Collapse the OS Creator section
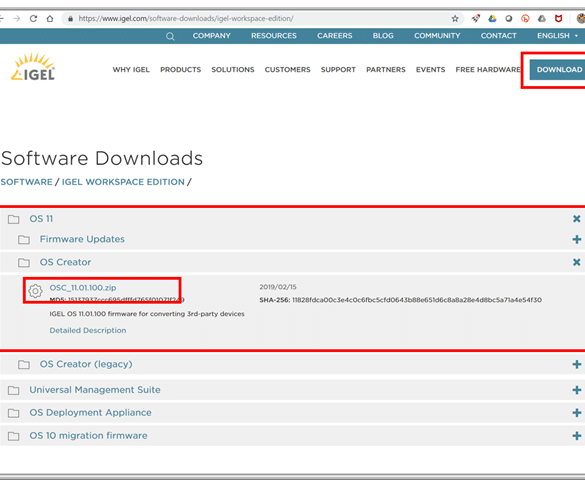This screenshot has width=585, height=488. (576, 262)
